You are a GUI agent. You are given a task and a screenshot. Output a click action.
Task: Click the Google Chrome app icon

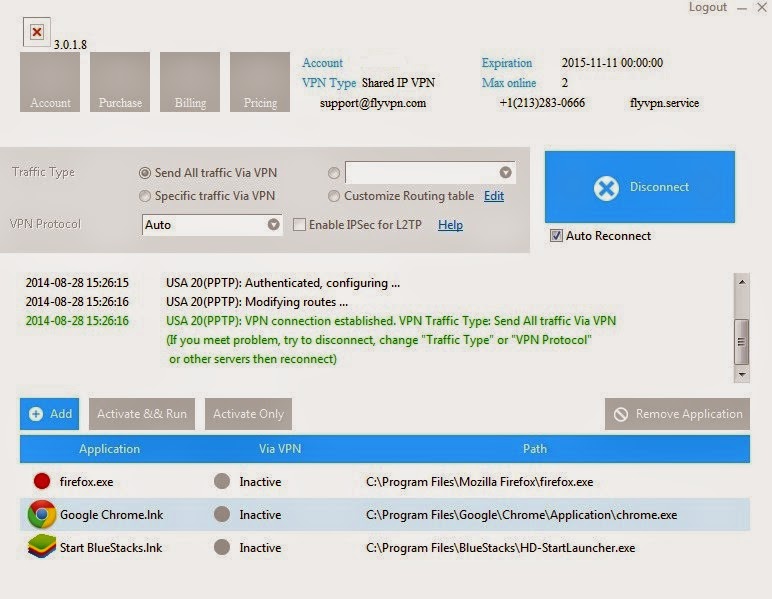coord(42,514)
